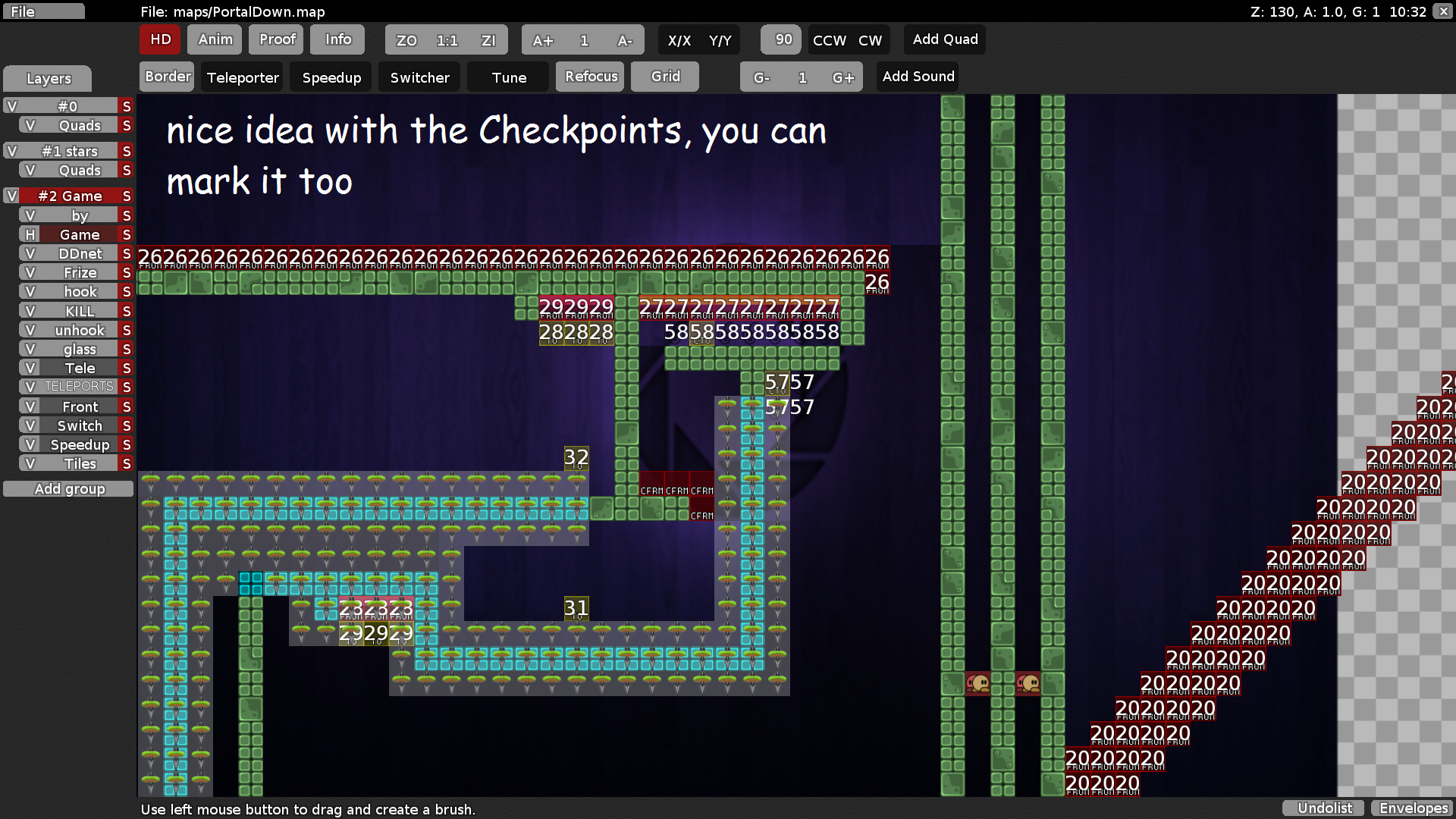Switch to the Anim panel
The width and height of the screenshot is (1456, 819).
214,39
